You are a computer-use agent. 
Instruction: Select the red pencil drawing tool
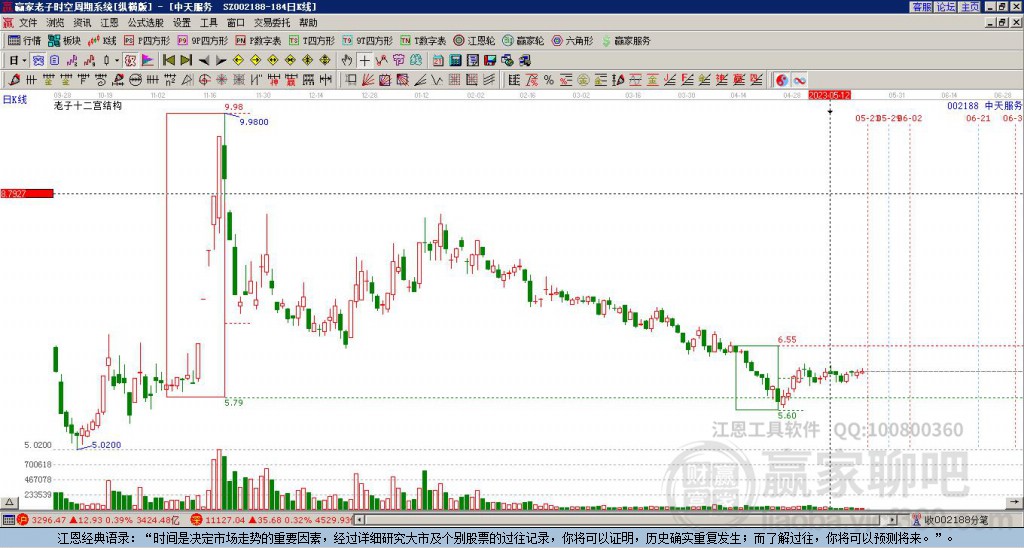[x=13, y=80]
